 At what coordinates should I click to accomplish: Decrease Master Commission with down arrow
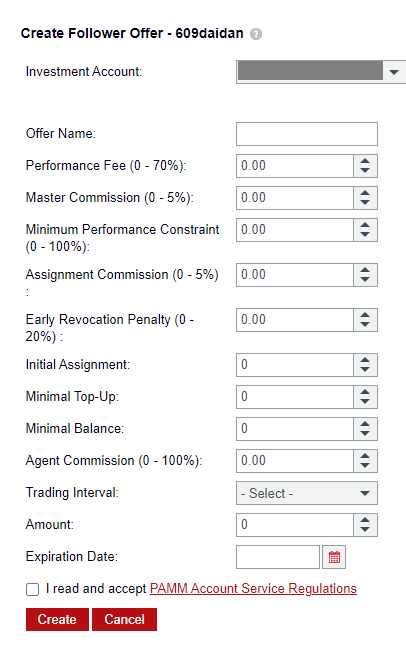click(365, 203)
